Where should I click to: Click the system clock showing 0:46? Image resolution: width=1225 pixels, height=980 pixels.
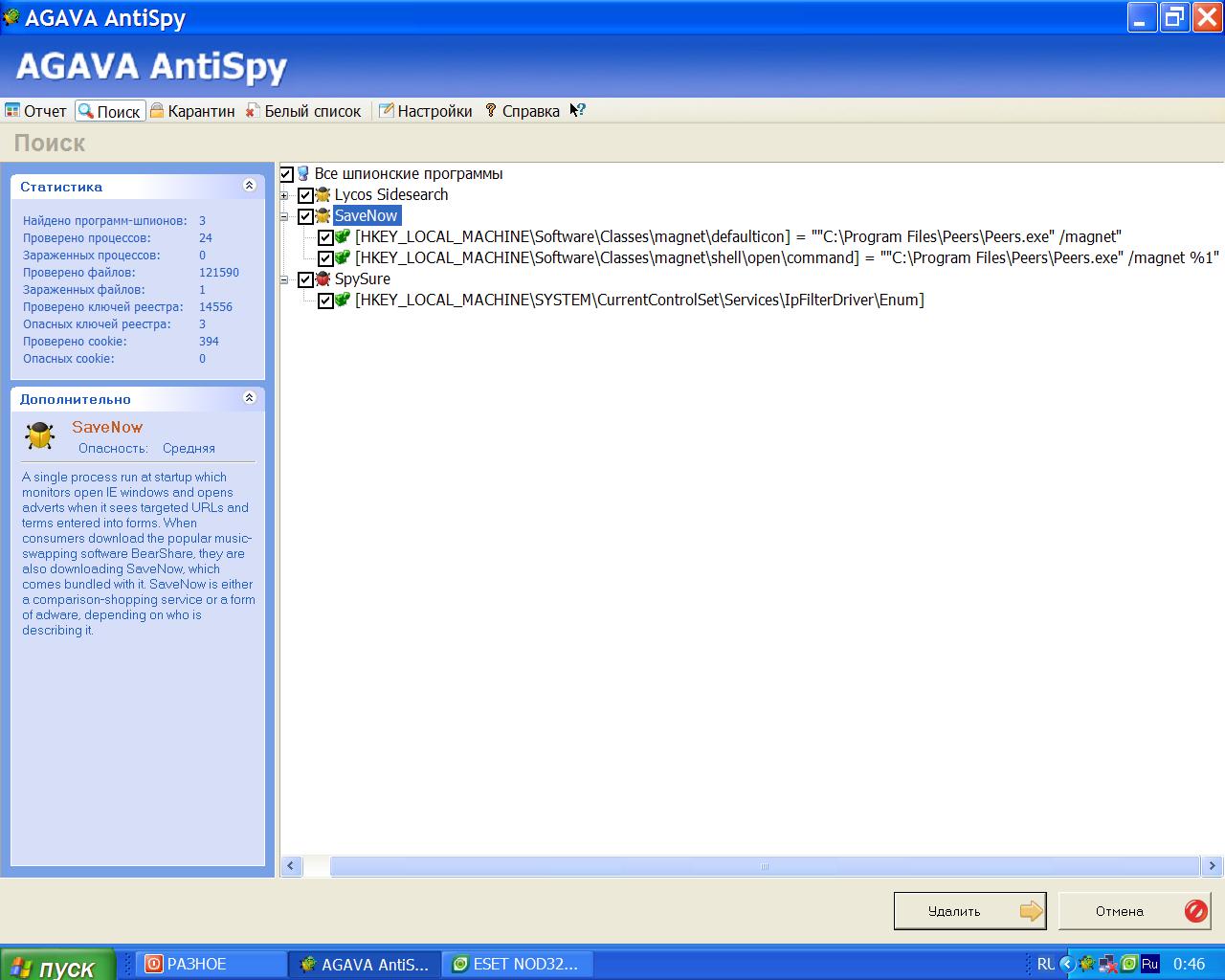(x=1190, y=965)
